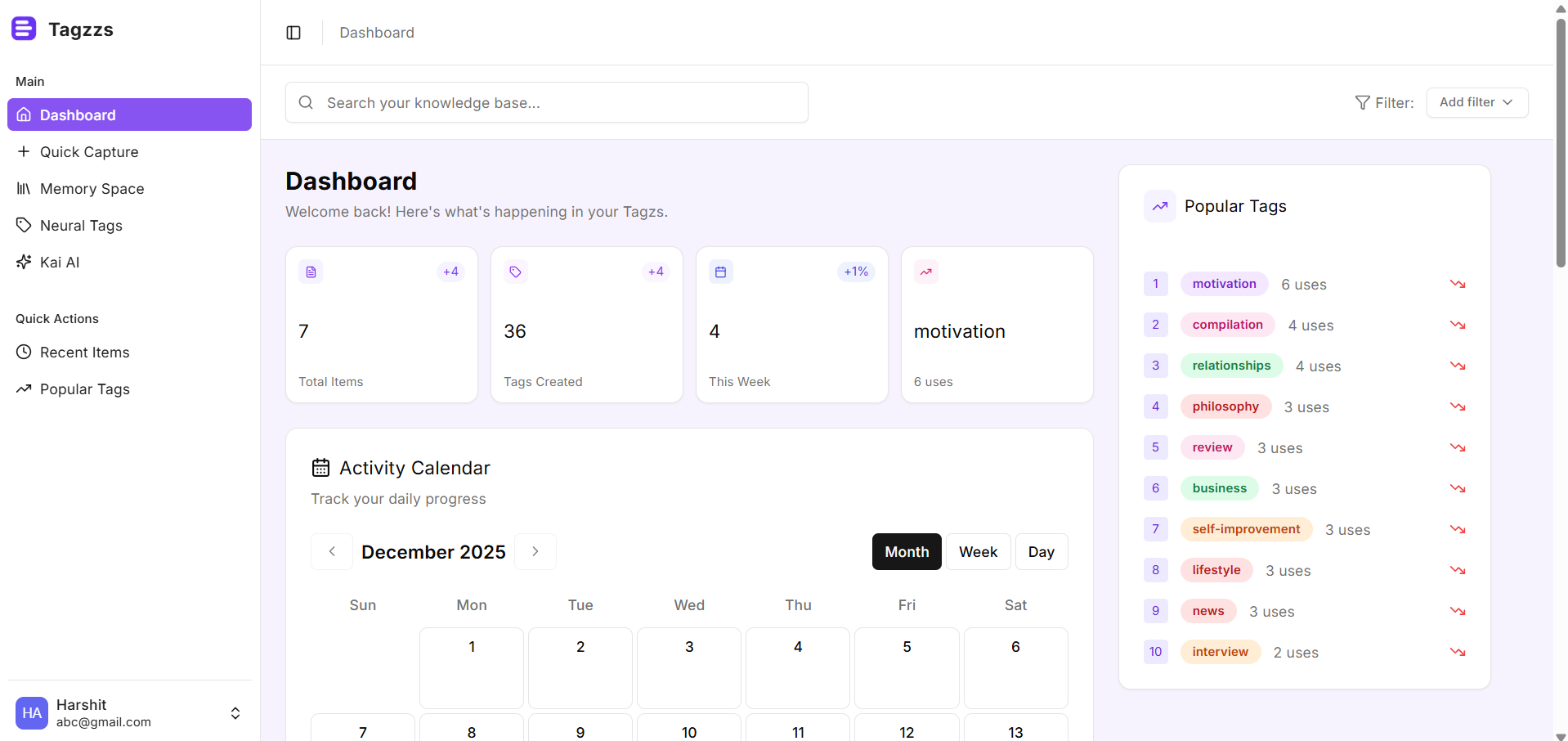1568x741 pixels.
Task: Click the trend arrow in the philosophy row
Action: (x=1458, y=406)
